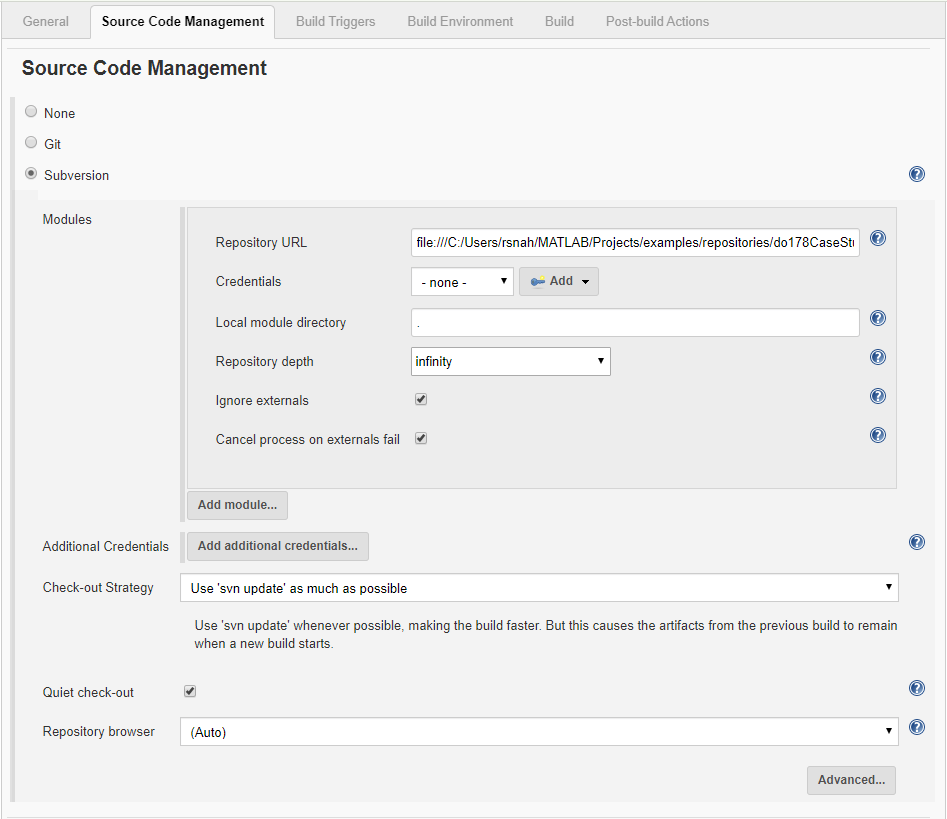
Task: Click inside the Repository URL field
Action: (635, 242)
